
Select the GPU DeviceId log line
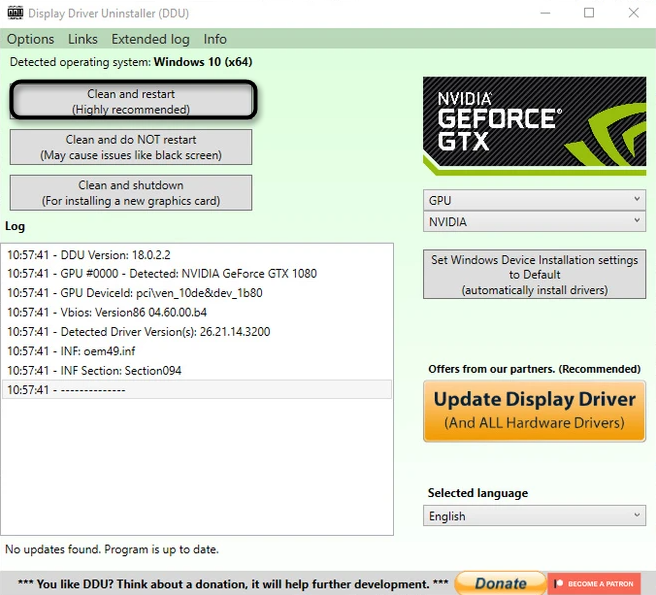coord(197,293)
